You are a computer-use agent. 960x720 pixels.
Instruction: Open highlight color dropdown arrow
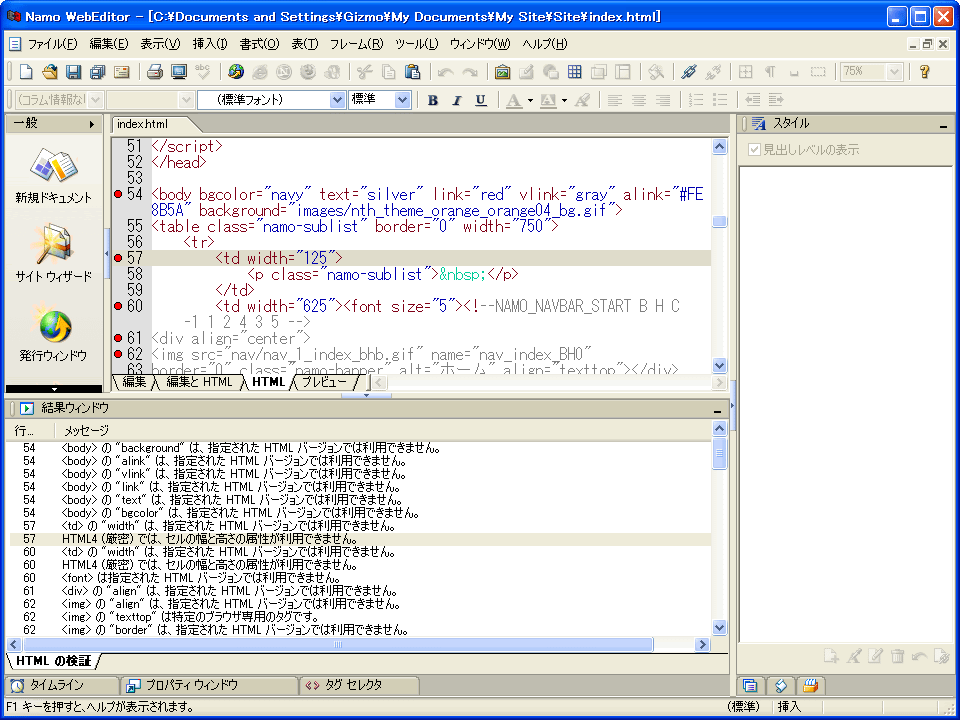(564, 100)
